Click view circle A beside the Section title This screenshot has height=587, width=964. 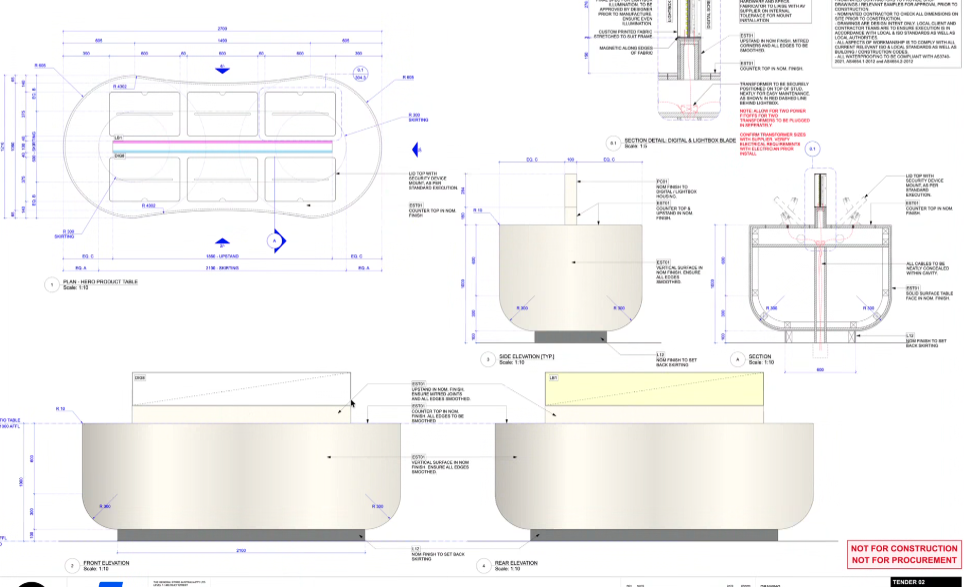click(x=738, y=358)
